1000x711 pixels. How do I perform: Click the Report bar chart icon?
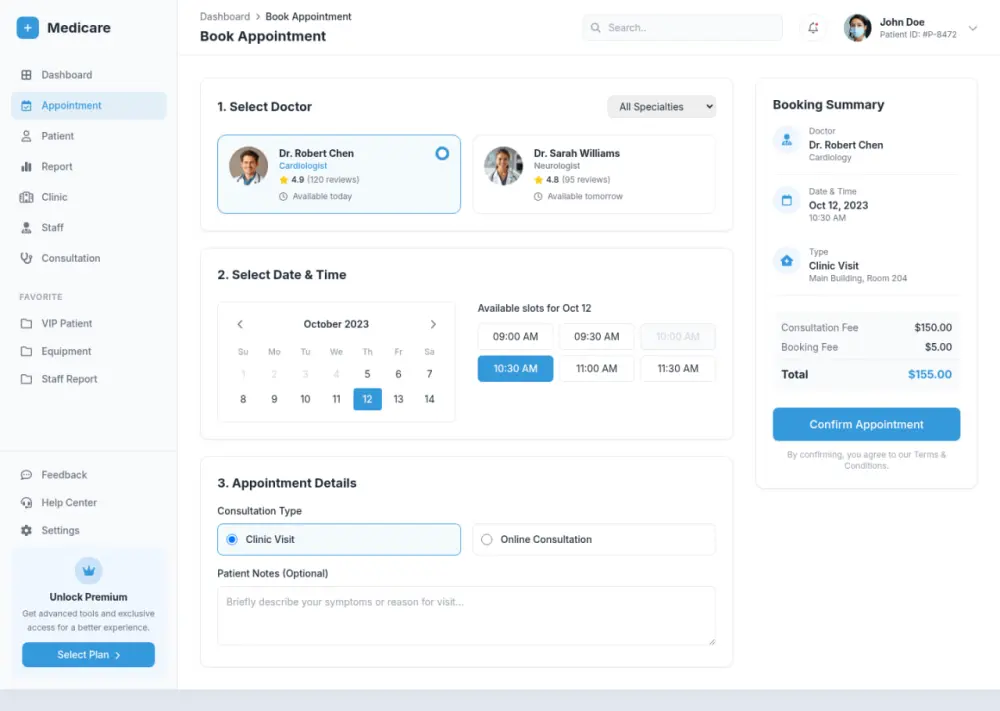pos(26,166)
